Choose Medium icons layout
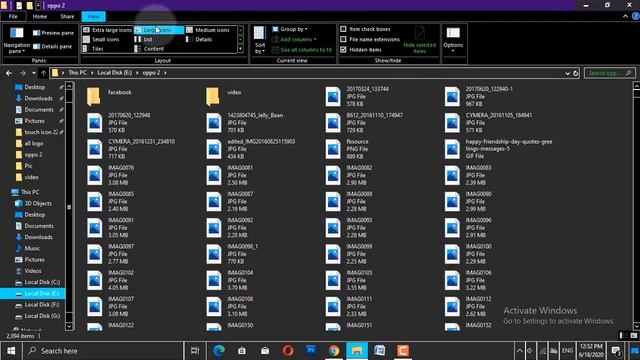This screenshot has height=360, width=640. (208, 30)
